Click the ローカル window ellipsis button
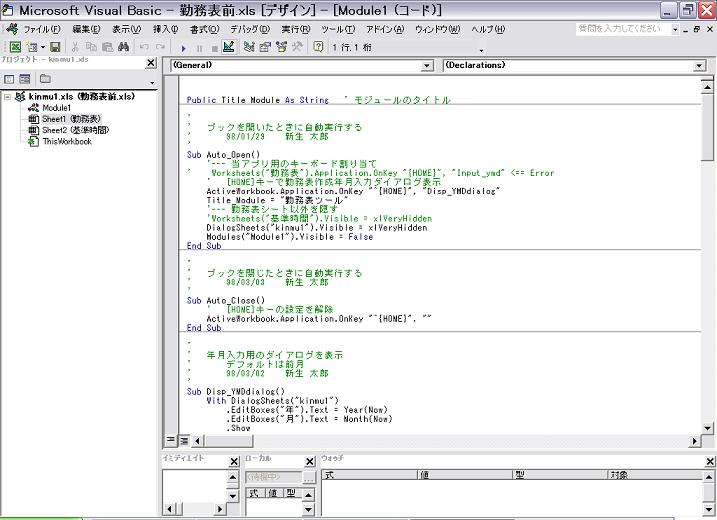Image resolution: width=717 pixels, height=520 pixels. click(309, 478)
